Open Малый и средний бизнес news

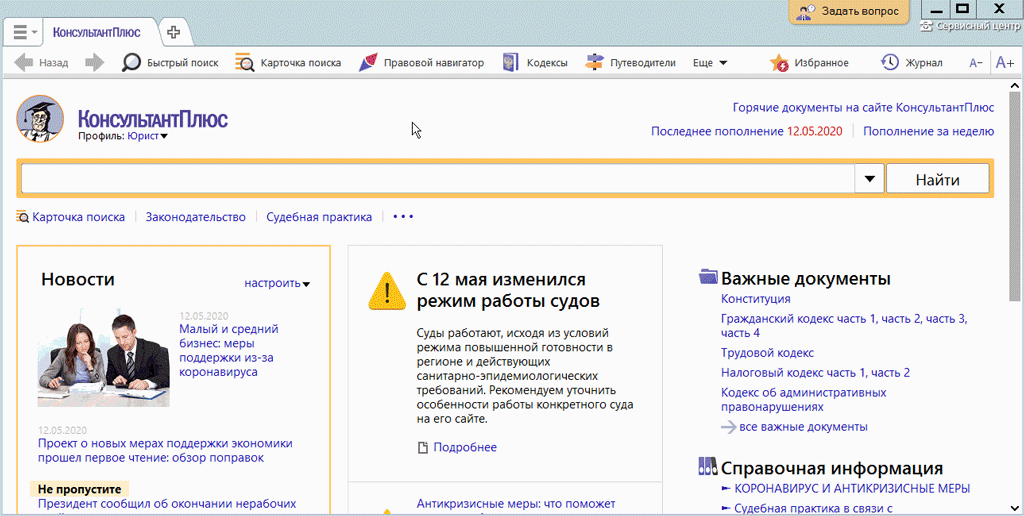(x=229, y=350)
